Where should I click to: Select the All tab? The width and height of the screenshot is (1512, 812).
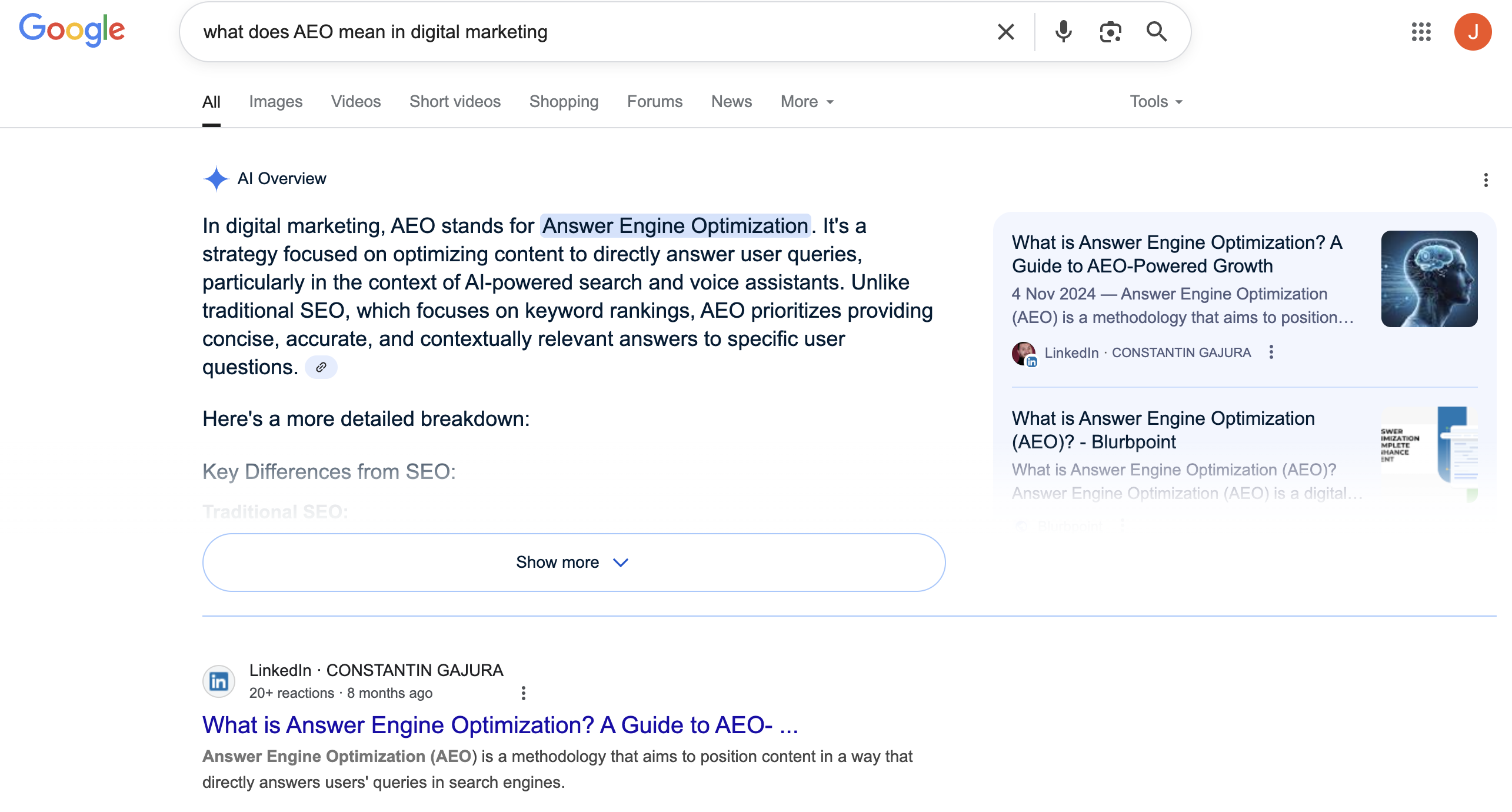211,102
